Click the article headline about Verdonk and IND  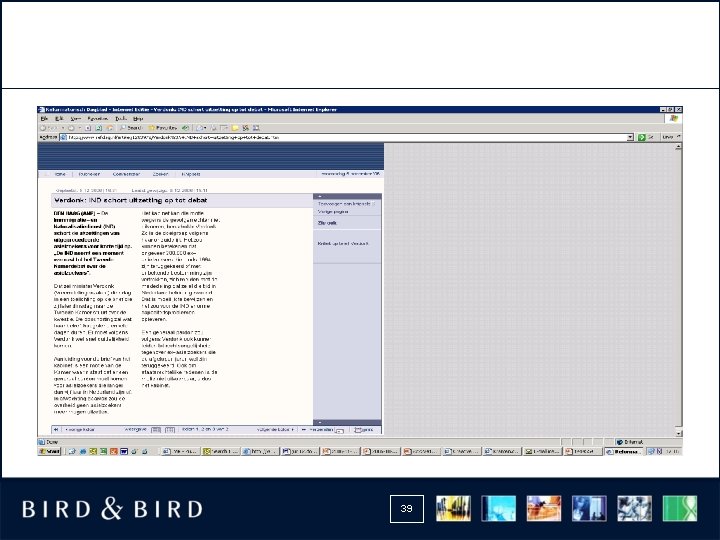[x=130, y=200]
